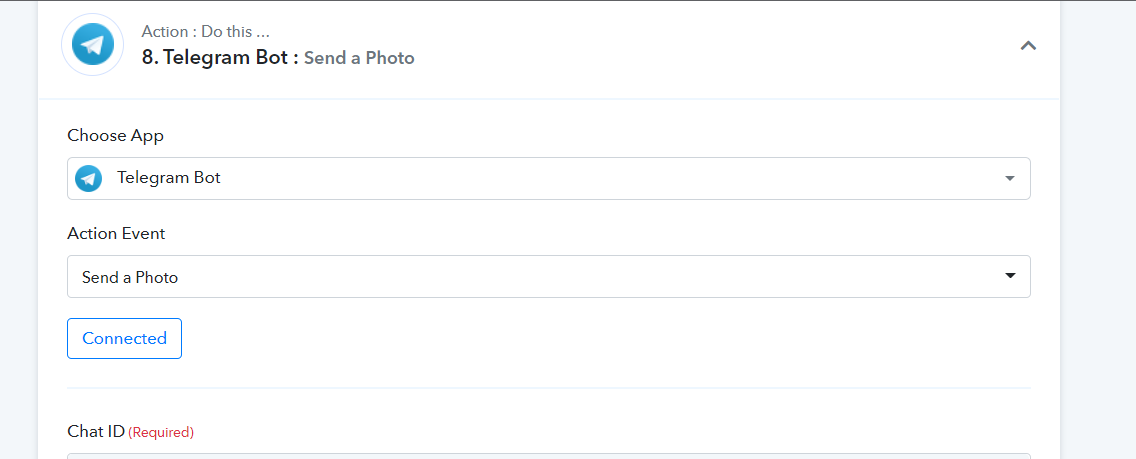The image size is (1136, 459).
Task: Click the "8. Telegram Bot" step title
Action: pos(220,57)
